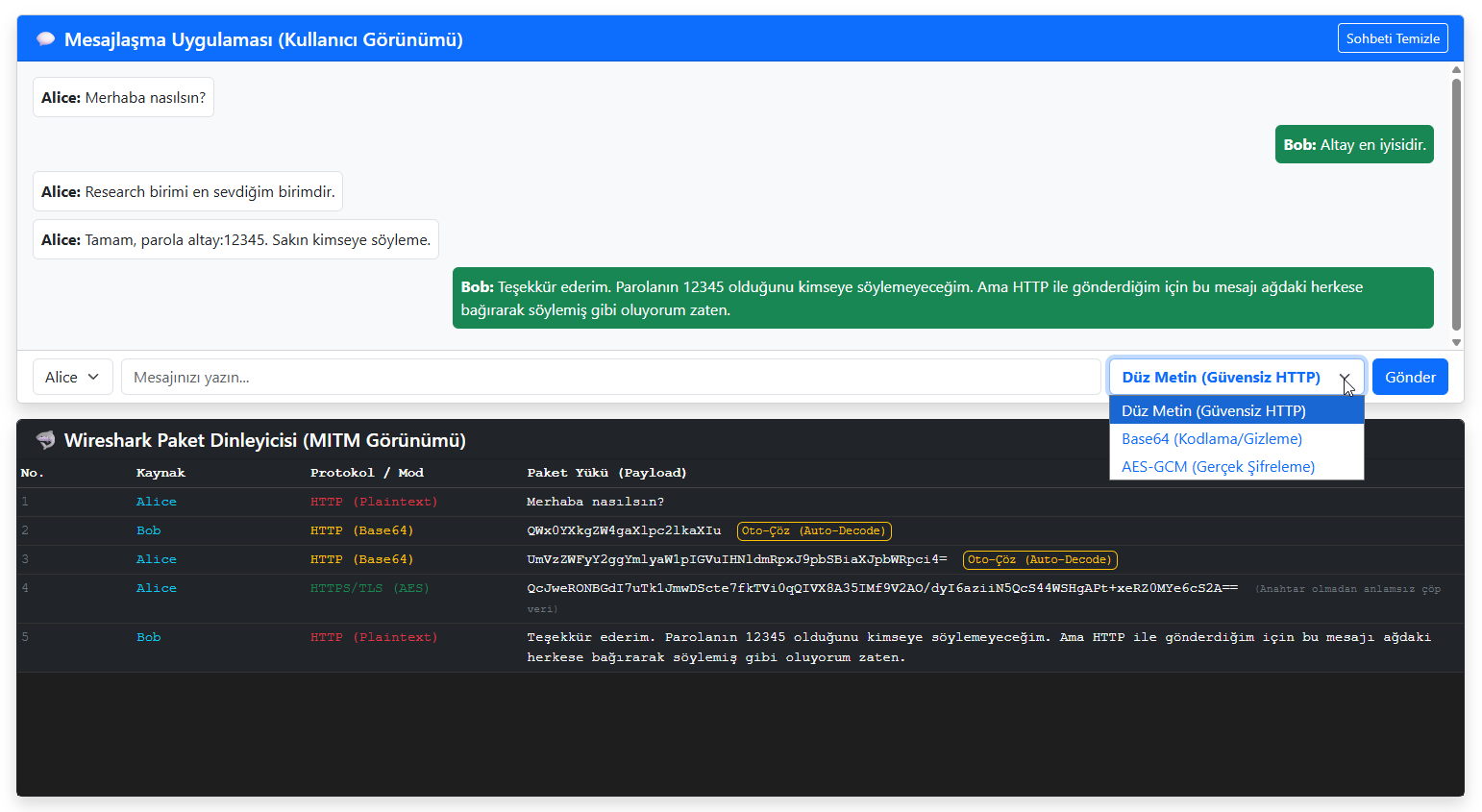Click 'HTTP (Plaintext)' in packet row 5
1482x812 pixels.
click(374, 637)
